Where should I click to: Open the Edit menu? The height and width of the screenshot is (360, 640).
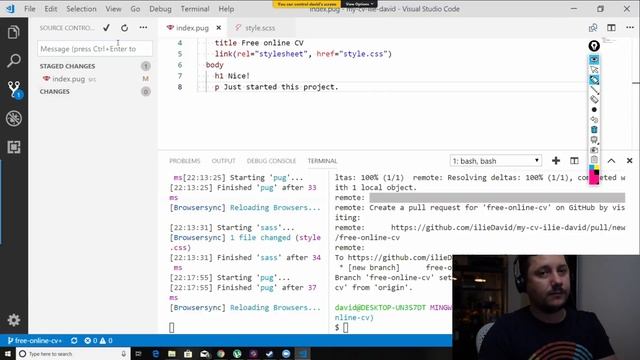pyautogui.click(x=51, y=9)
